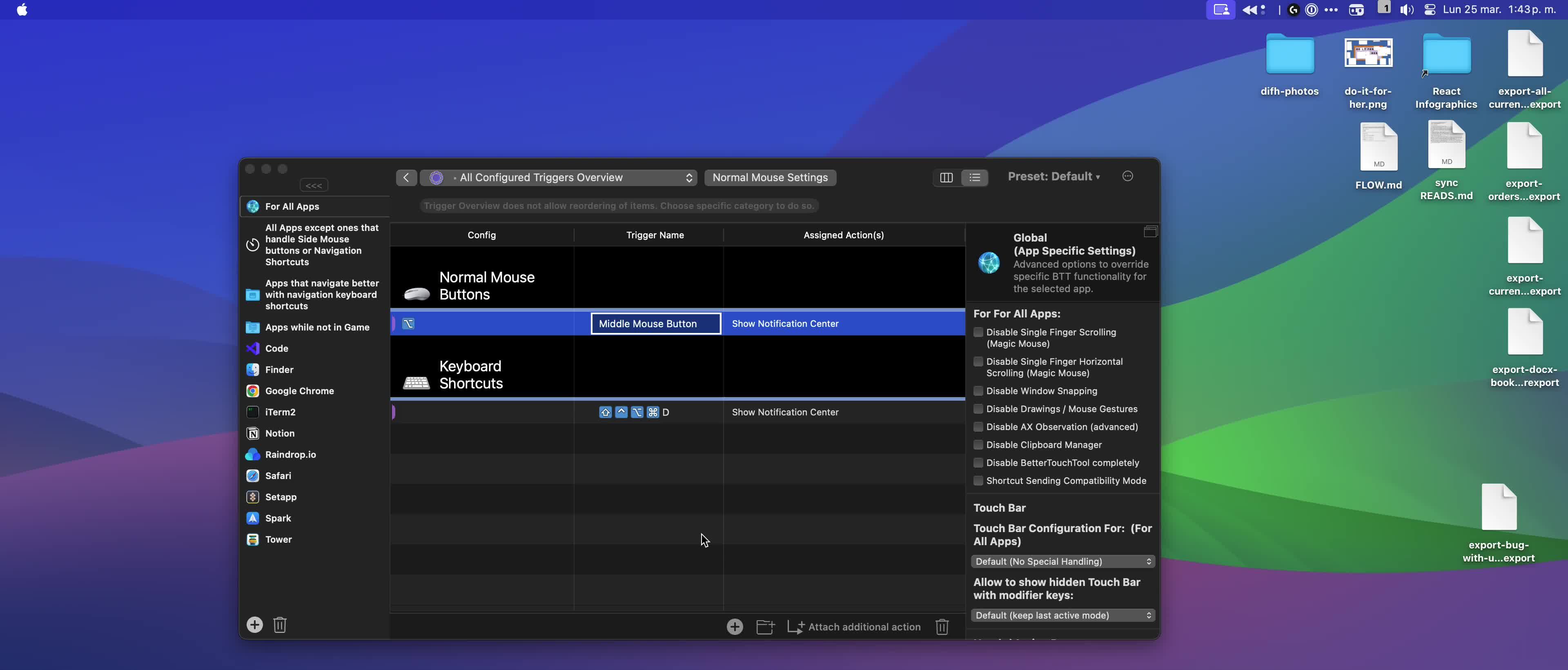Switch to list view layout icon
Image resolution: width=1568 pixels, height=670 pixels.
(975, 177)
